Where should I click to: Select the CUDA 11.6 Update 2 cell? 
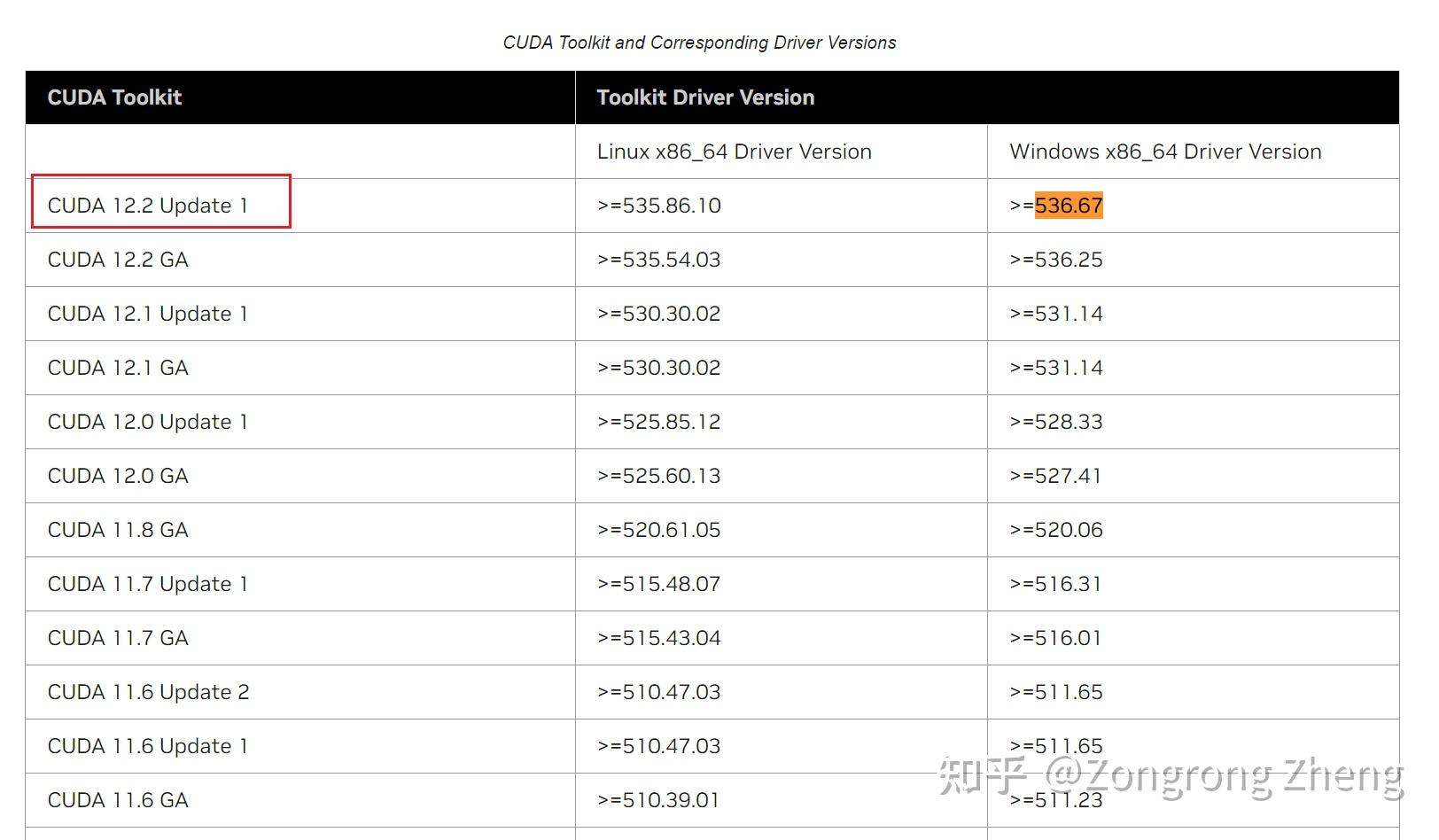click(x=148, y=692)
